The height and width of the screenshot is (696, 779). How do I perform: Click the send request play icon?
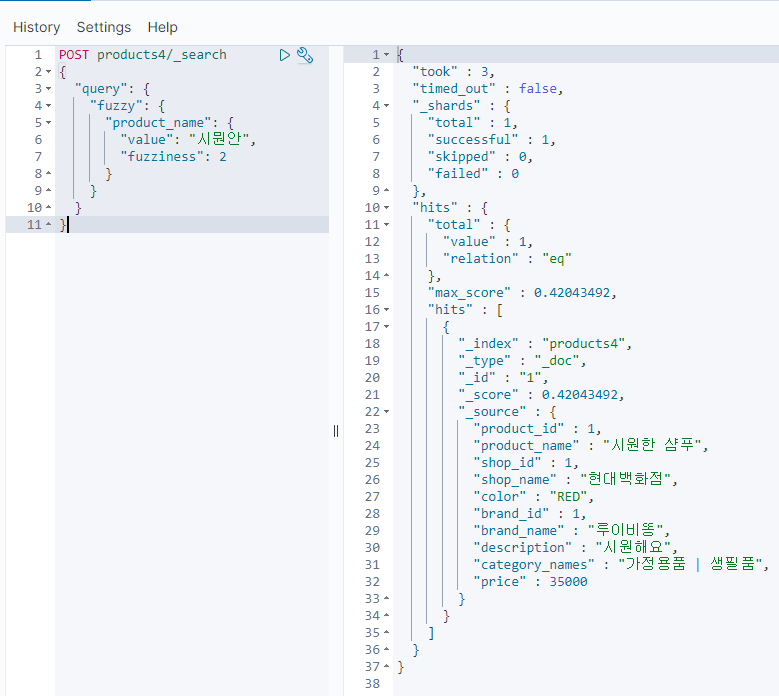tap(285, 56)
